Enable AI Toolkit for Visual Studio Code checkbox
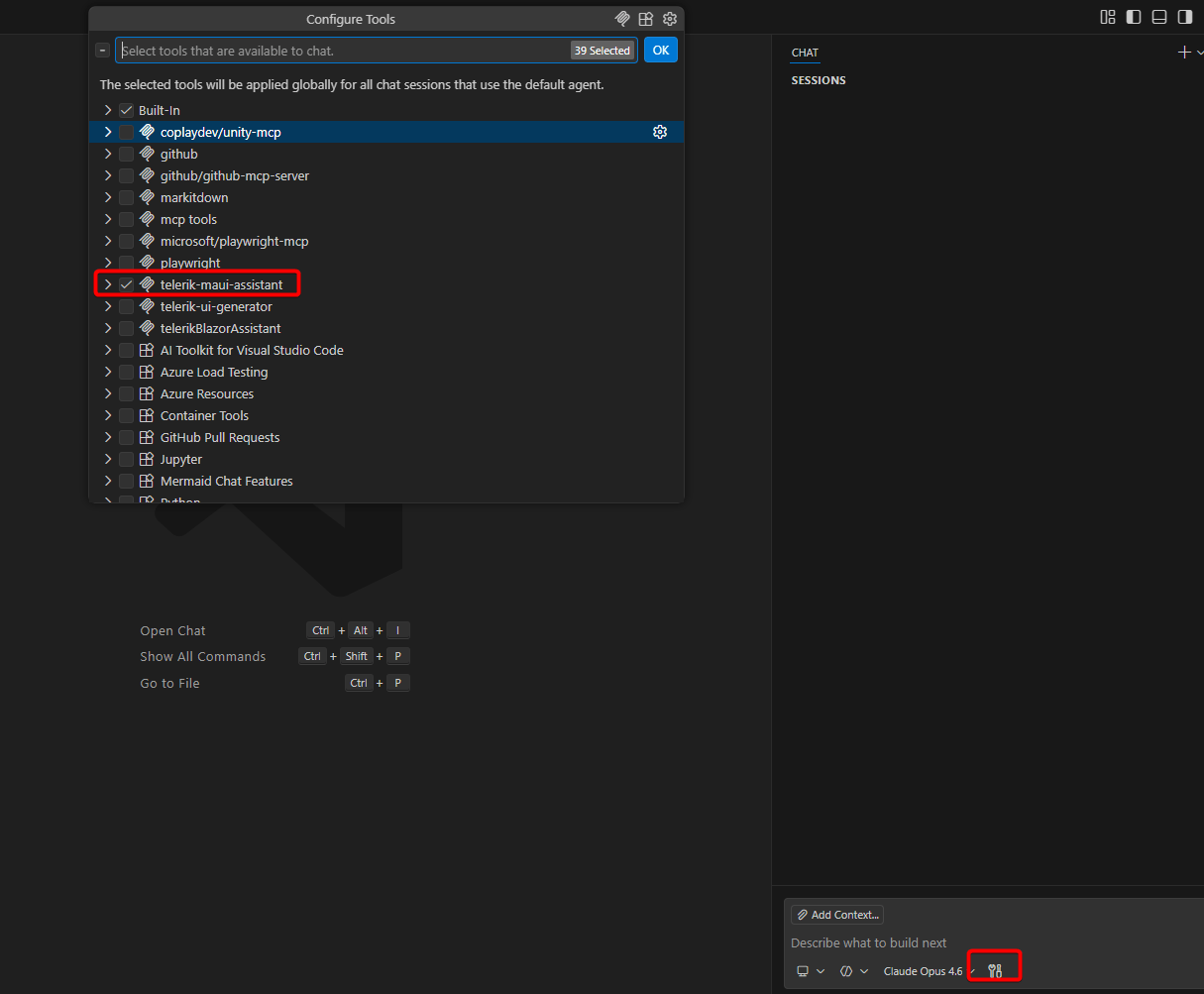 click(126, 350)
